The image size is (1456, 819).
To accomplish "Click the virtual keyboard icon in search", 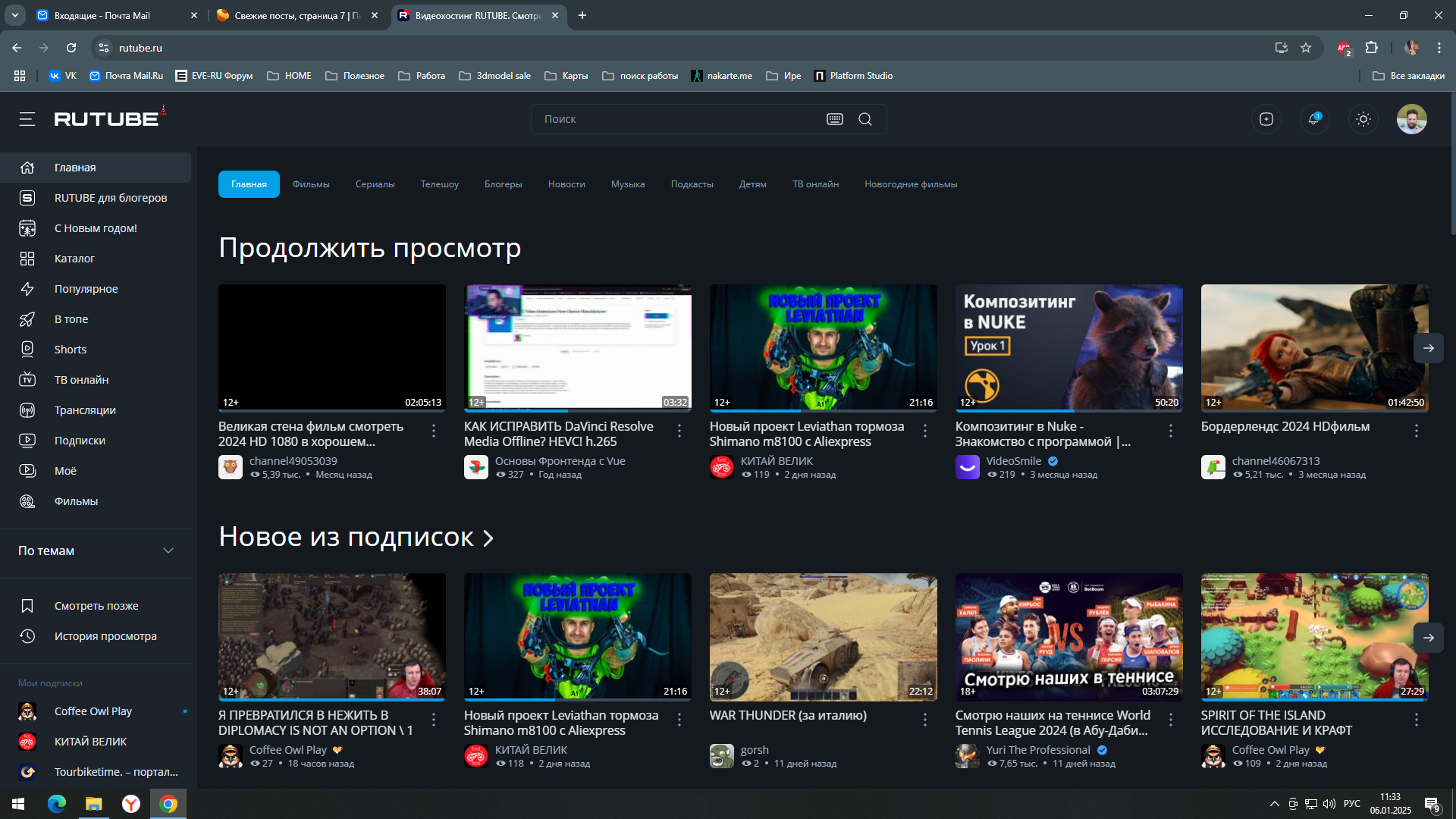I will click(x=834, y=119).
